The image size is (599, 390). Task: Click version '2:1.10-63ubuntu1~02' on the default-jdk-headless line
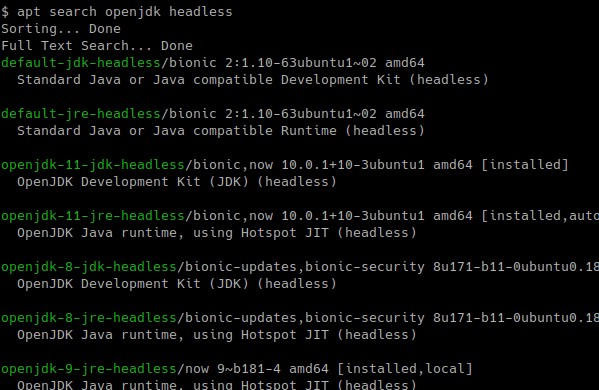(x=301, y=63)
